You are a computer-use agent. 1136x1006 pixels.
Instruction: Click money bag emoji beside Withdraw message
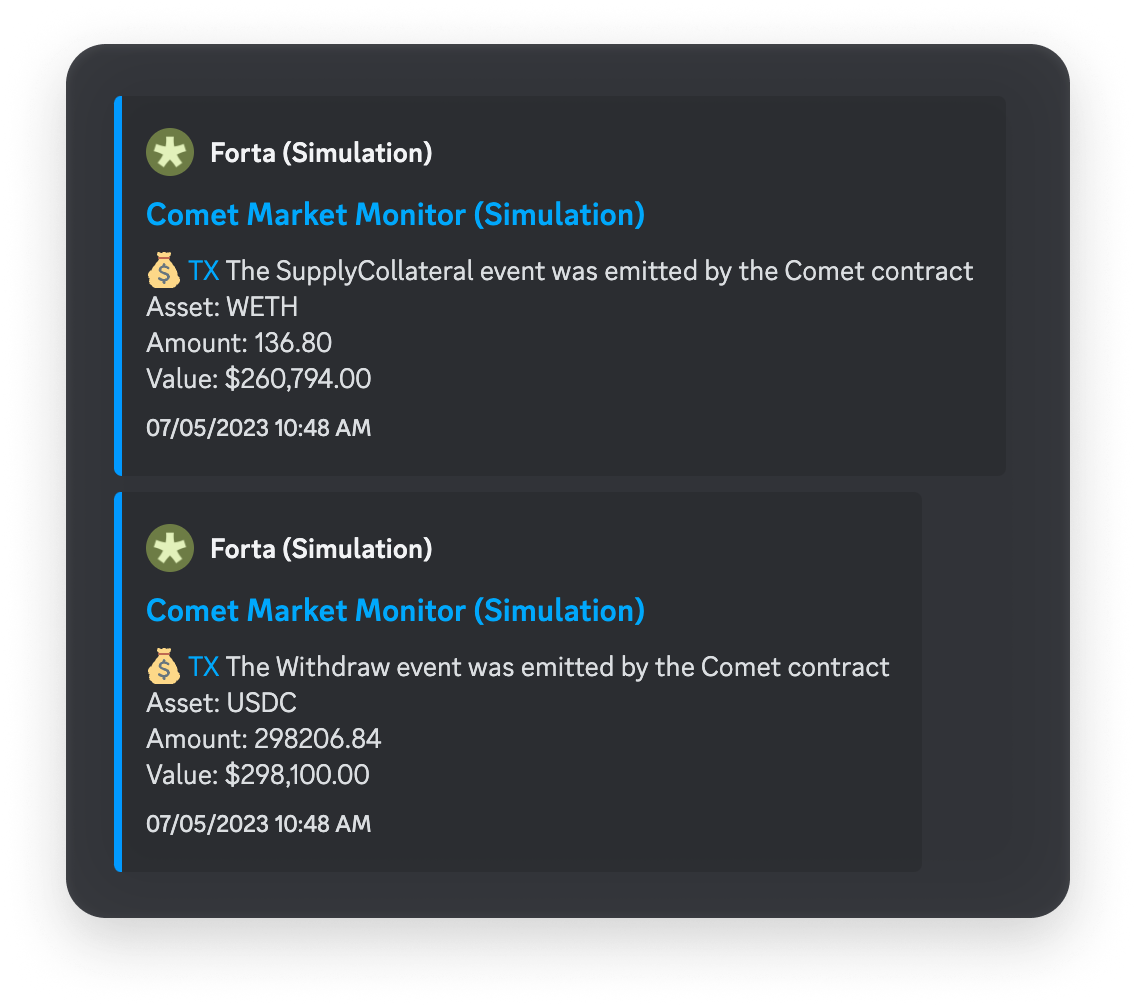(164, 667)
